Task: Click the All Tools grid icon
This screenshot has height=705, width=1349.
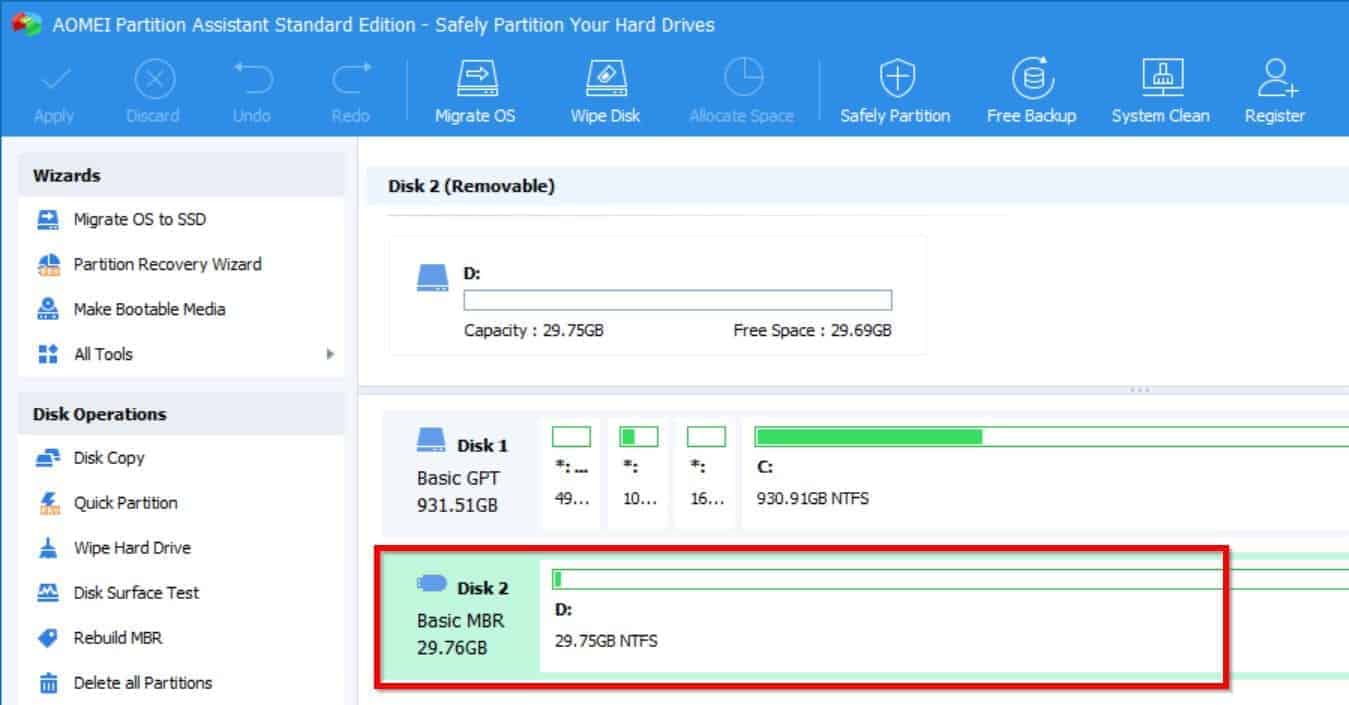Action: [48, 354]
